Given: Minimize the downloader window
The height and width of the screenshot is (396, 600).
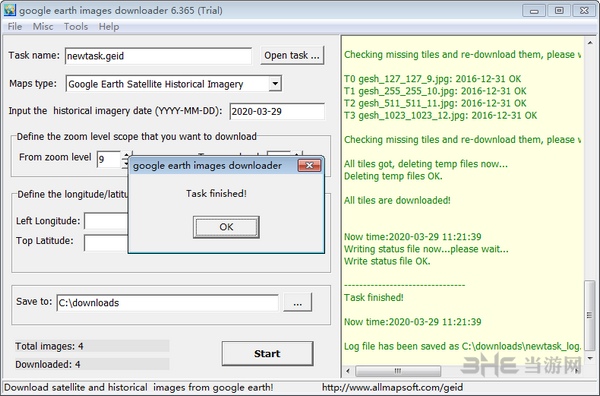Looking at the screenshot, I should click(x=534, y=11).
